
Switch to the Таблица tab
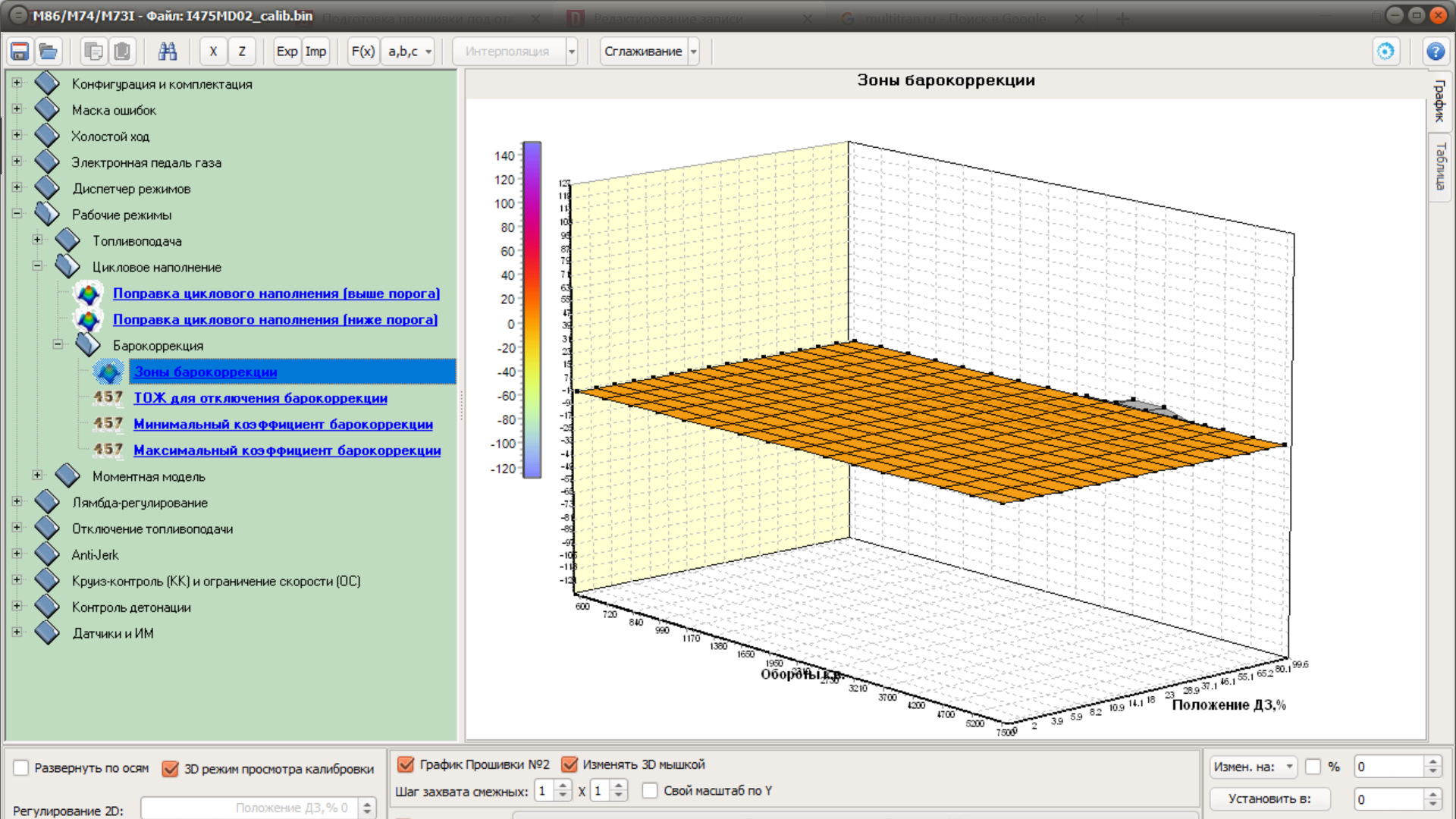click(1440, 167)
